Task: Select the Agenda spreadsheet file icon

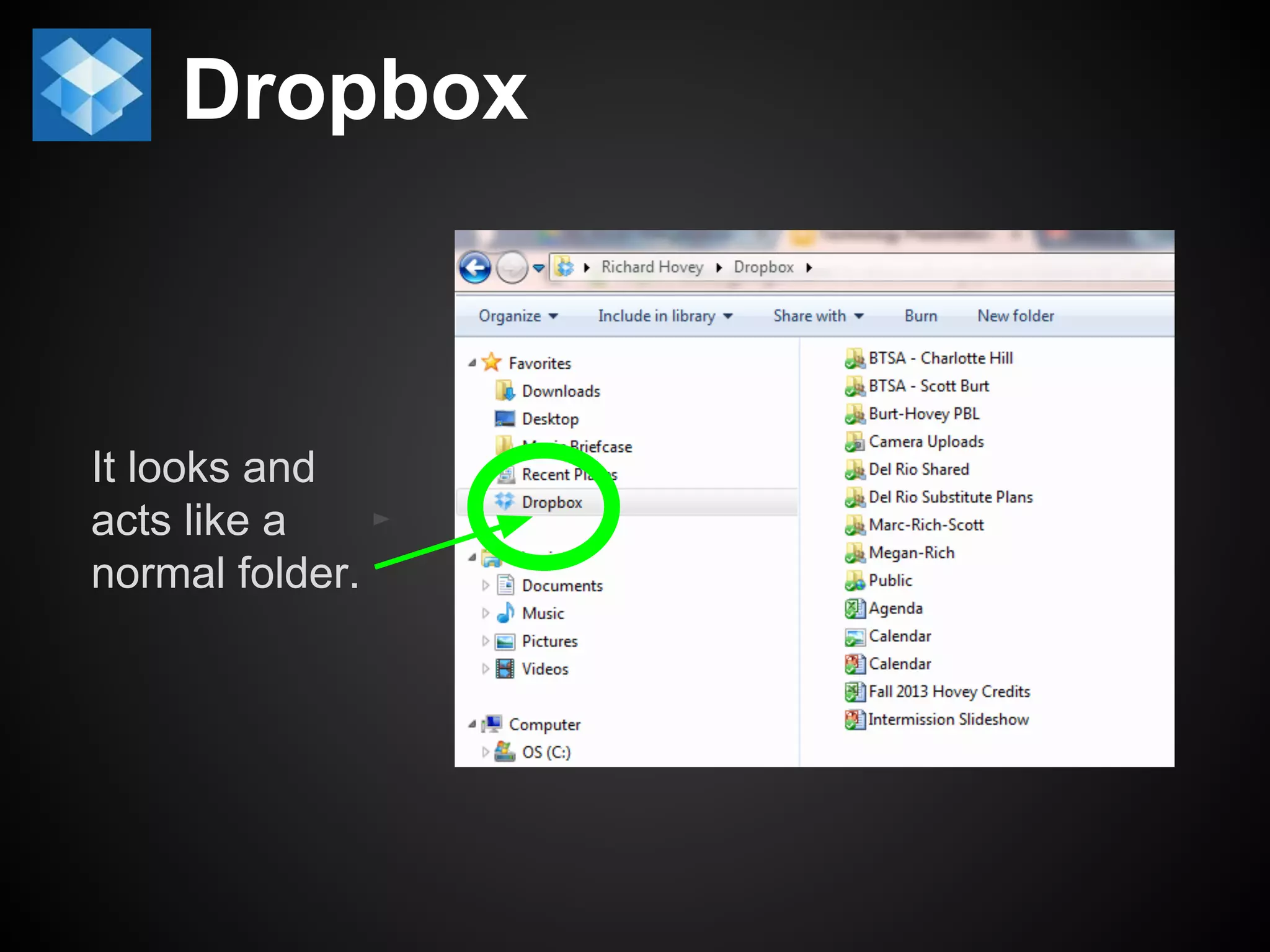Action: click(x=855, y=609)
